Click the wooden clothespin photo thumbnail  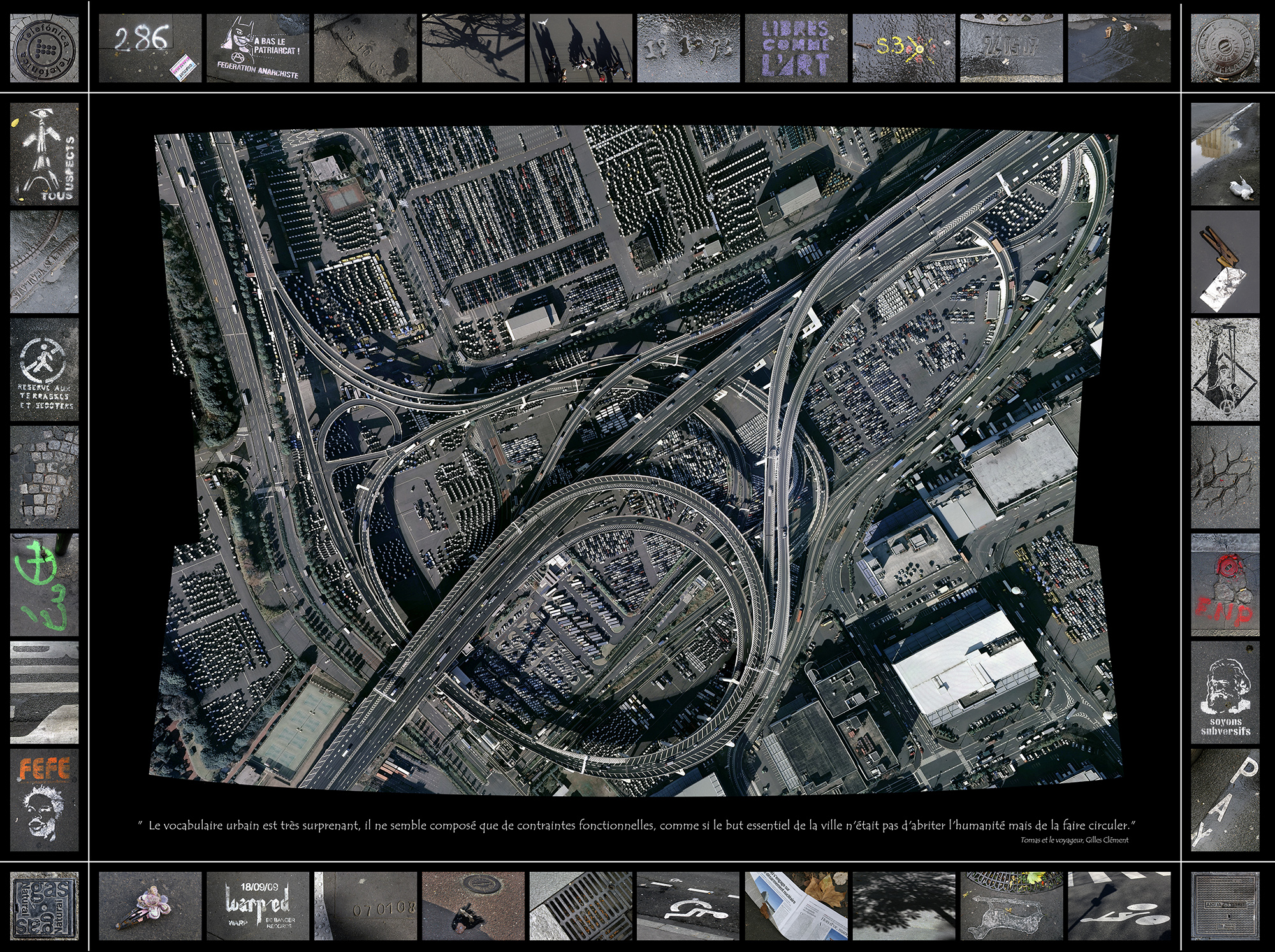point(1225,262)
